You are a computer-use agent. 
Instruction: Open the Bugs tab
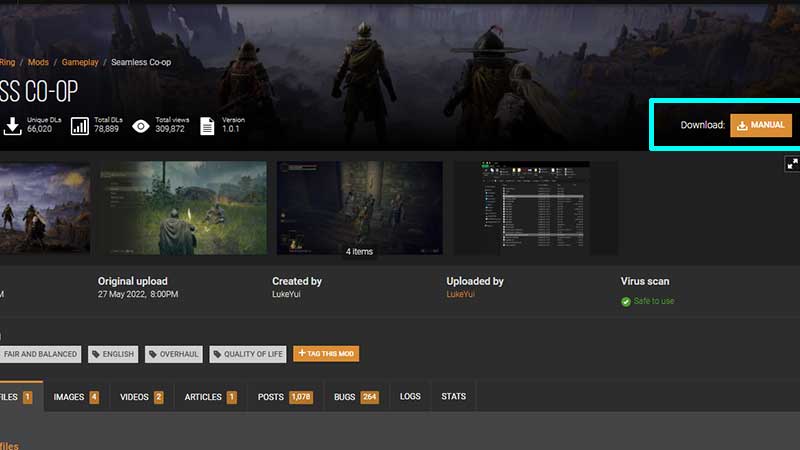point(355,397)
